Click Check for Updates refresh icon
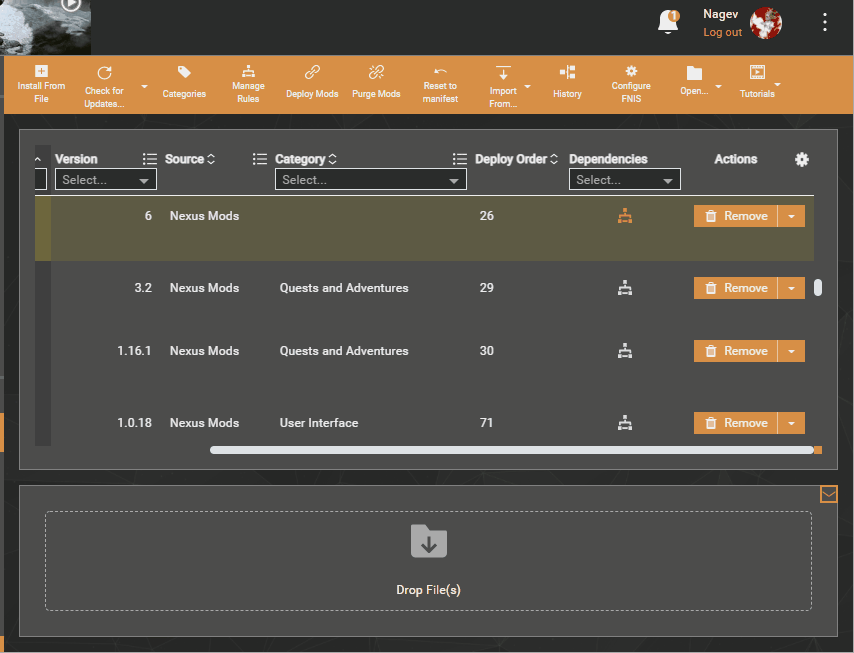Screen dimensions: 854x653 pyautogui.click(x=104, y=73)
